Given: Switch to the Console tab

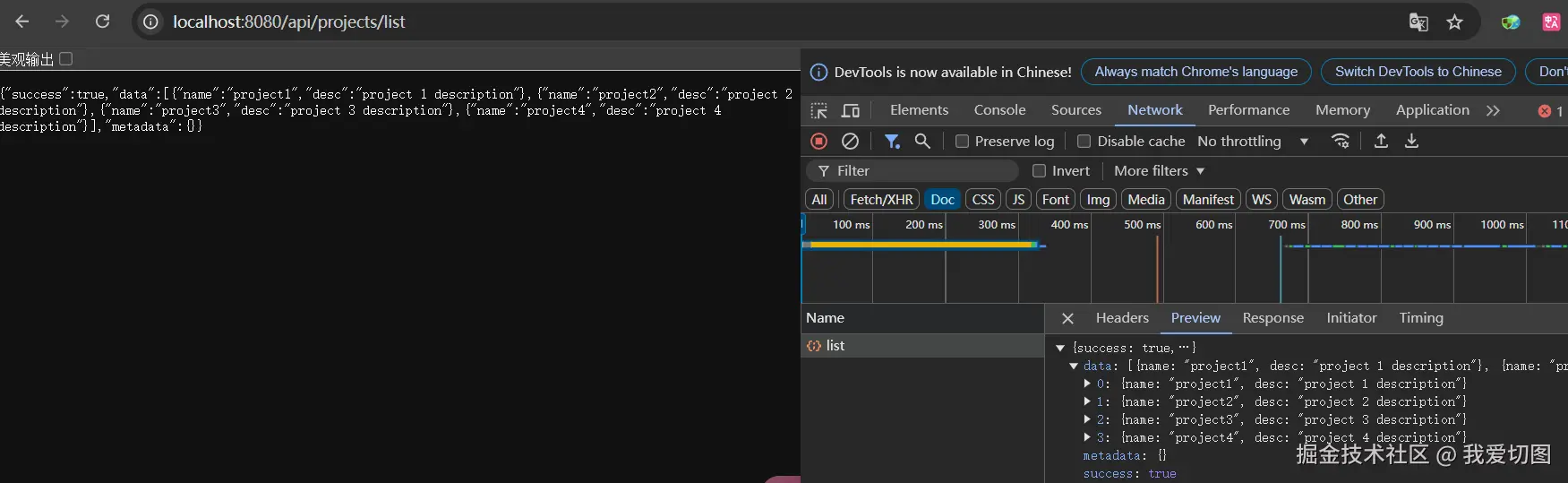Looking at the screenshot, I should pos(999,110).
